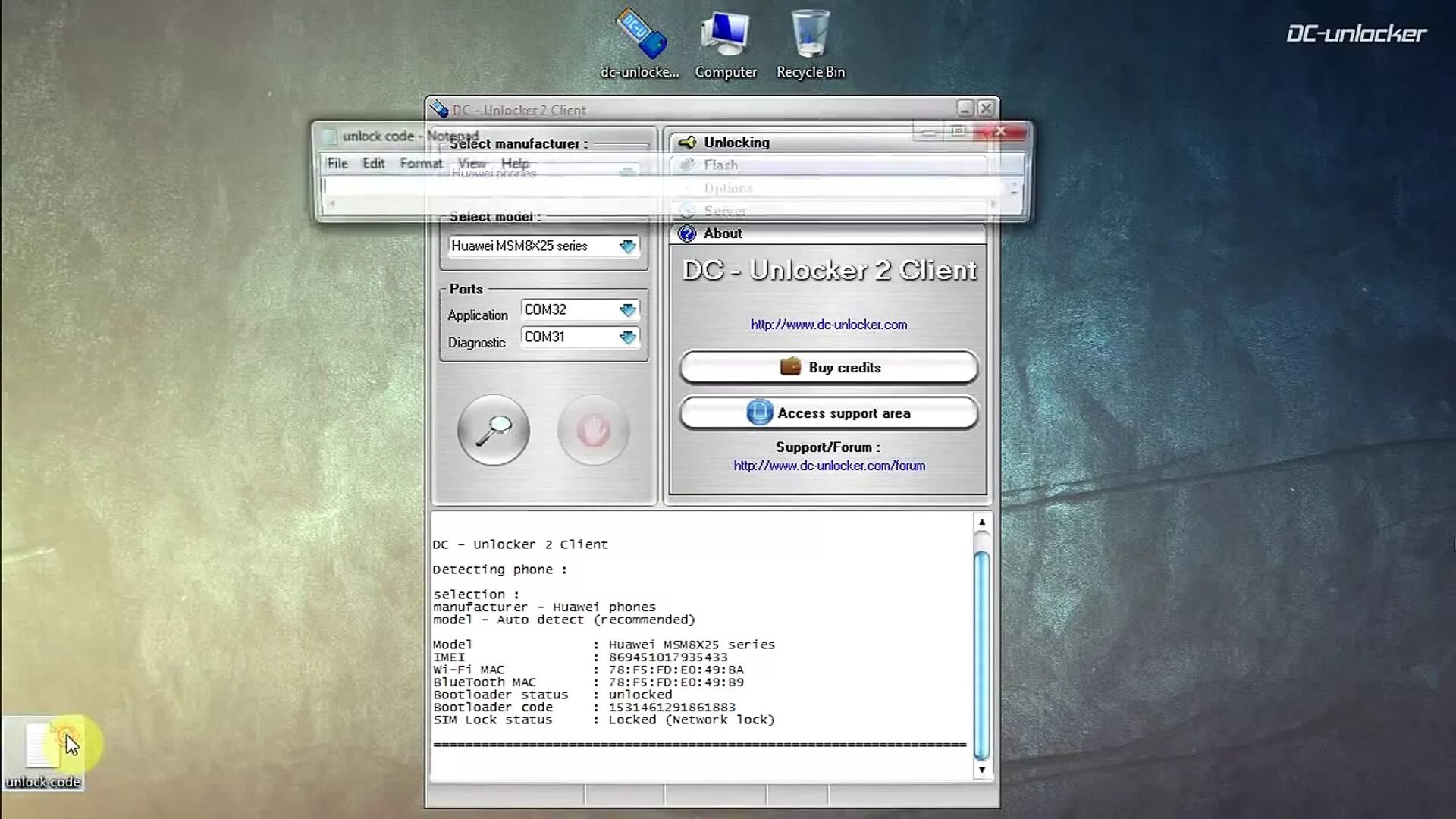Click the Access support area button
This screenshot has width=1456, height=819.
pyautogui.click(x=828, y=413)
